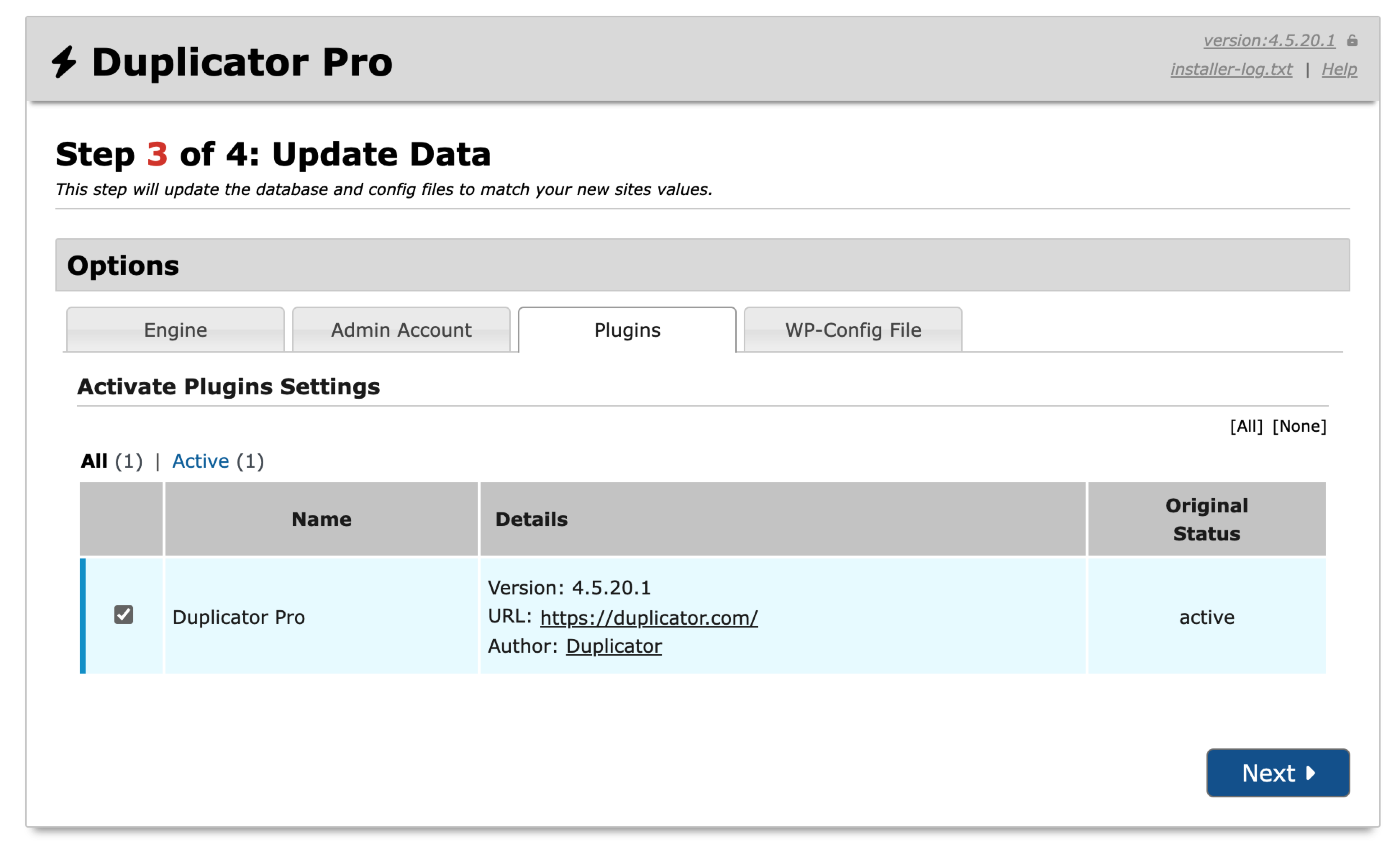Filter plugin list by All (1)
Viewport: 1400px width, 842px height.
coord(112,461)
